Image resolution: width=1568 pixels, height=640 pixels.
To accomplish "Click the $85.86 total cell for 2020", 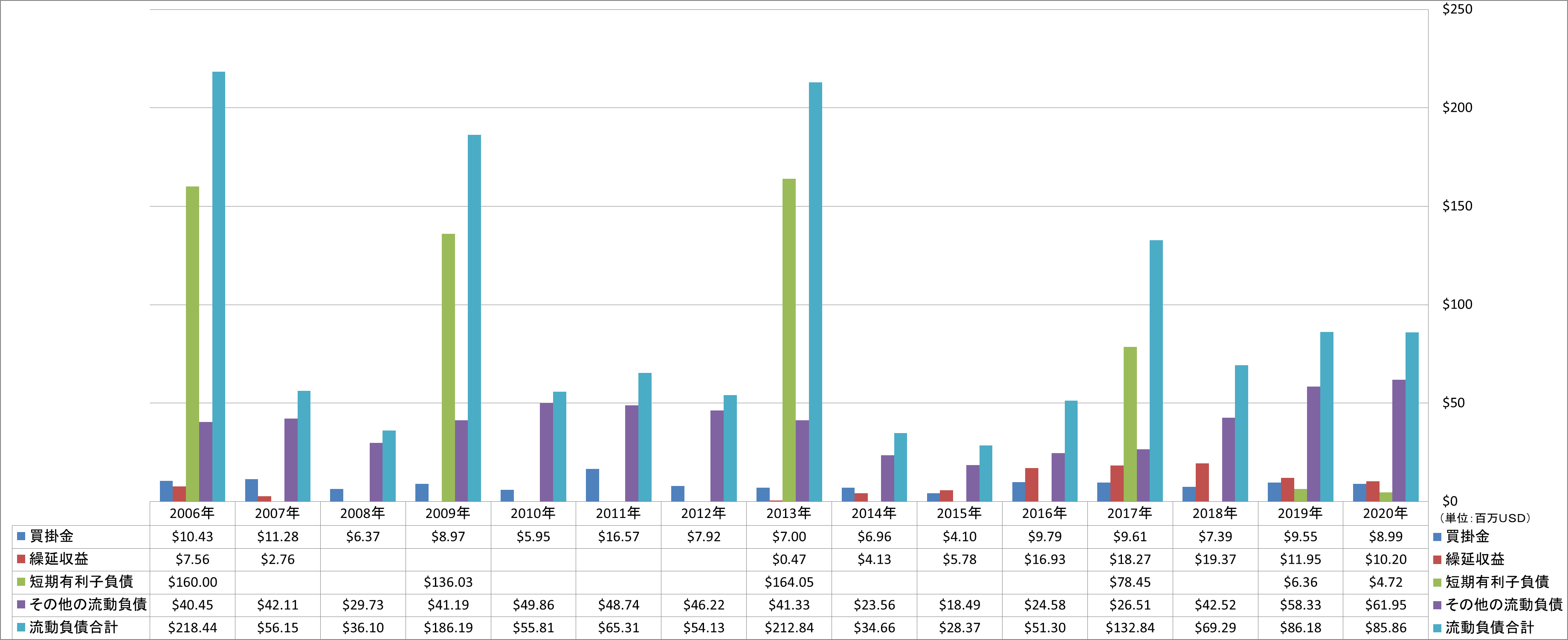I will coord(1385,628).
